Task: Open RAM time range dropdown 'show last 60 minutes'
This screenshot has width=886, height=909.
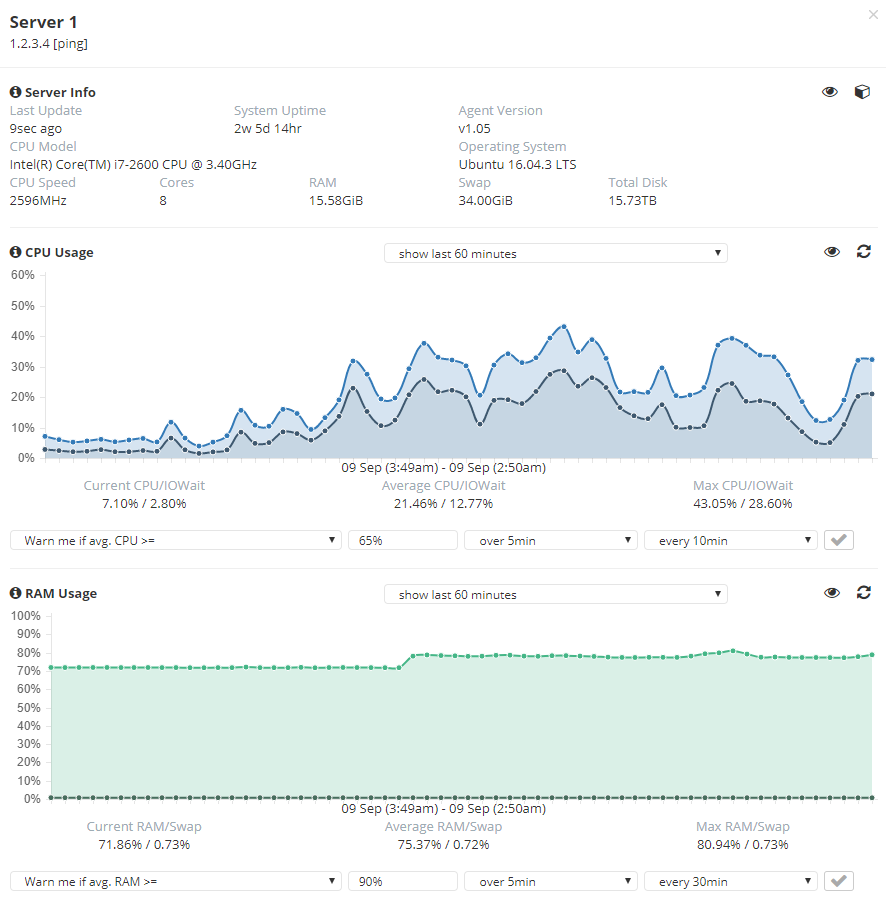Action: pos(555,594)
